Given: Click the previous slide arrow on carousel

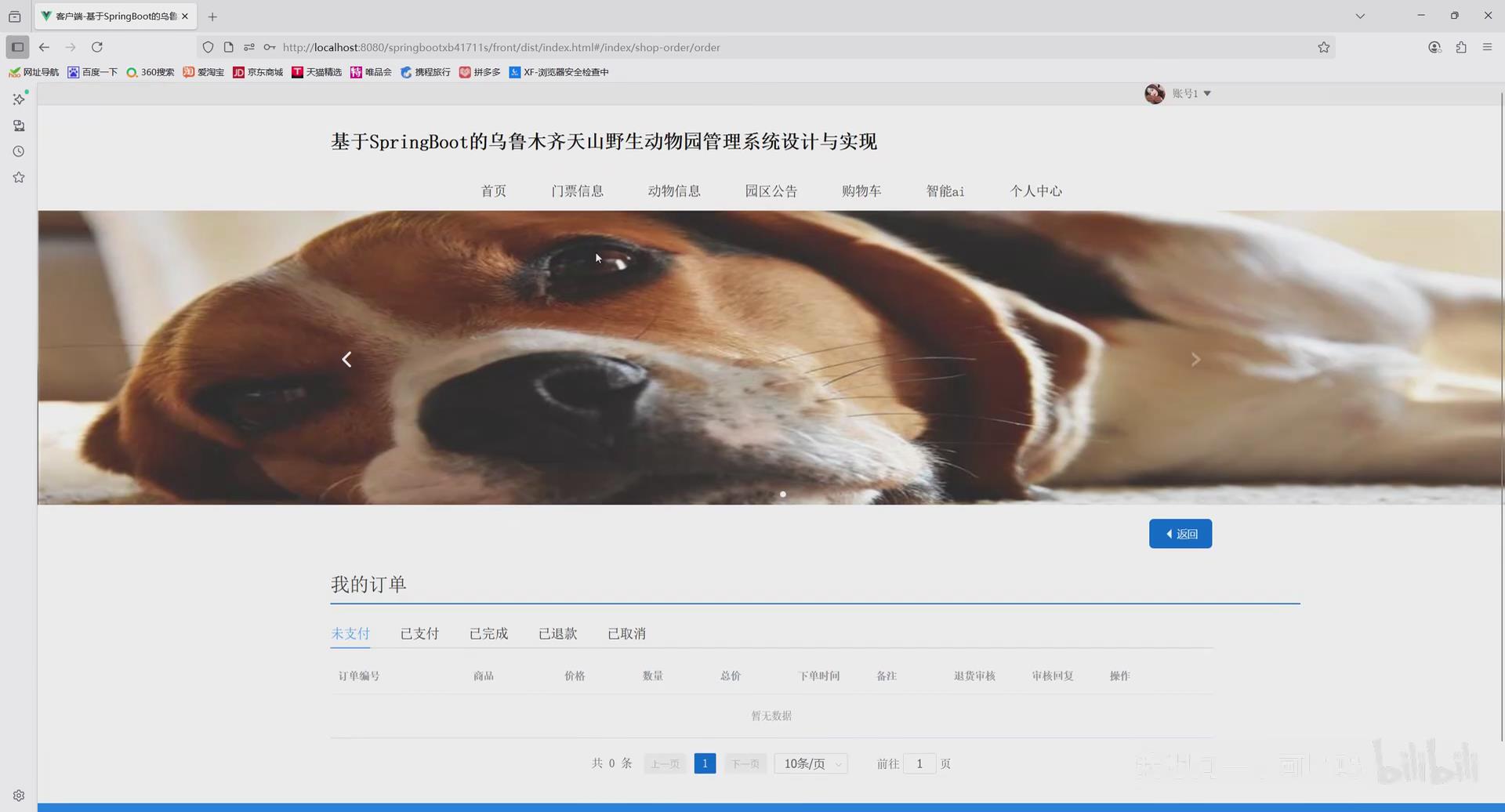Looking at the screenshot, I should pos(346,359).
